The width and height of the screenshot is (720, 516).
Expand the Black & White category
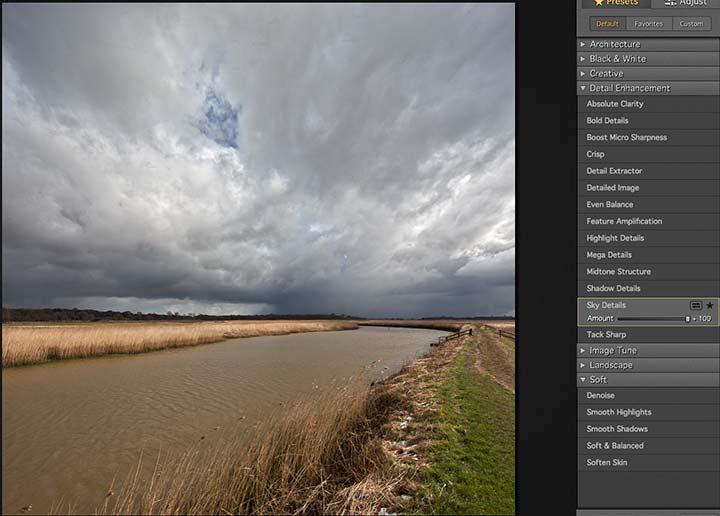click(648, 59)
